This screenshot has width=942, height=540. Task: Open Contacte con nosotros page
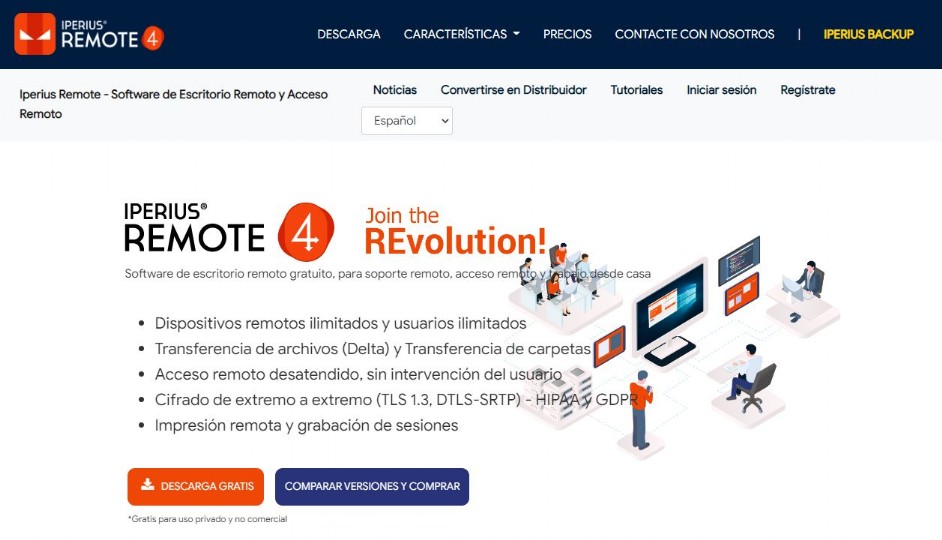(694, 34)
